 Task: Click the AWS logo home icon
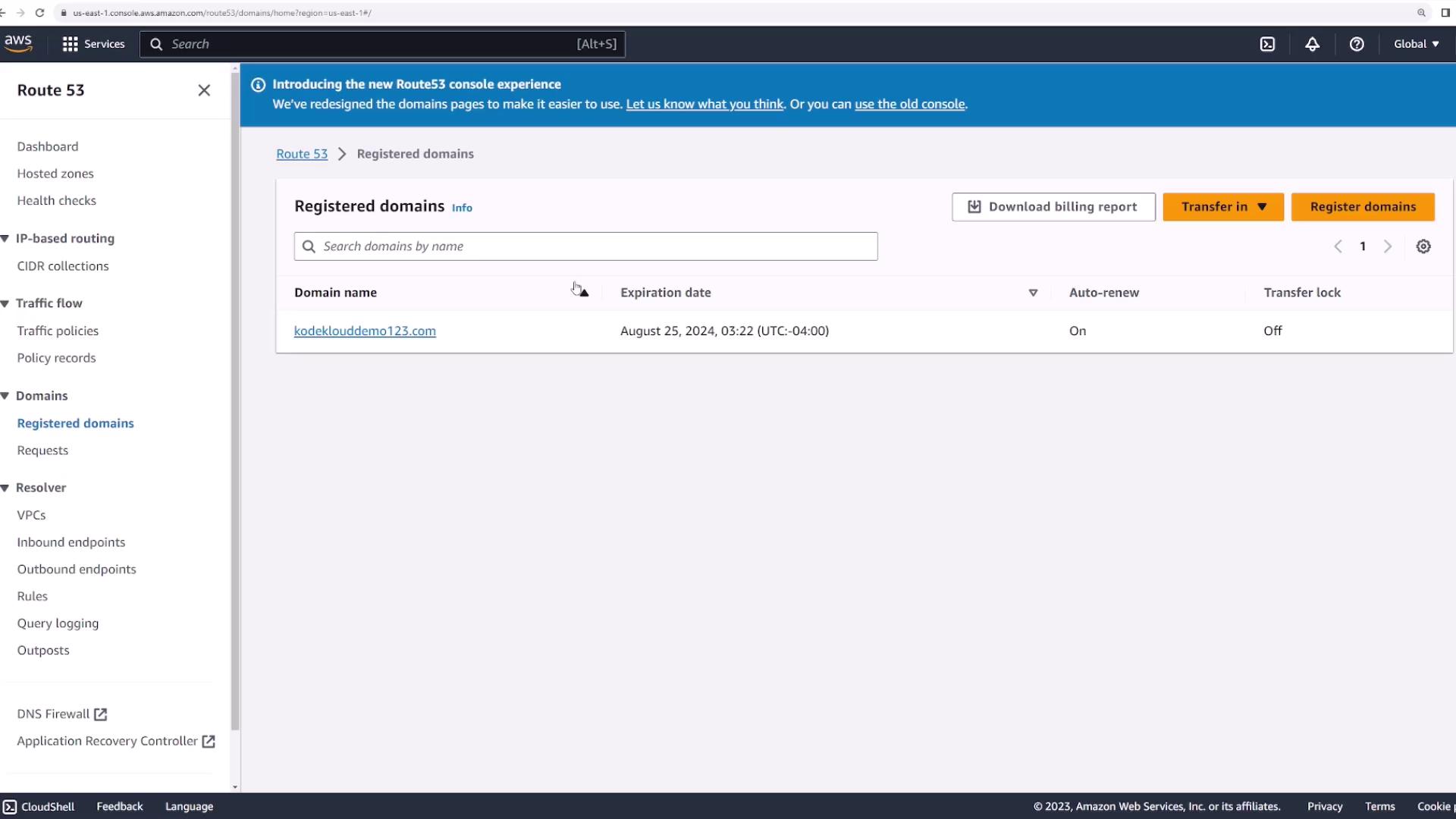pos(18,43)
